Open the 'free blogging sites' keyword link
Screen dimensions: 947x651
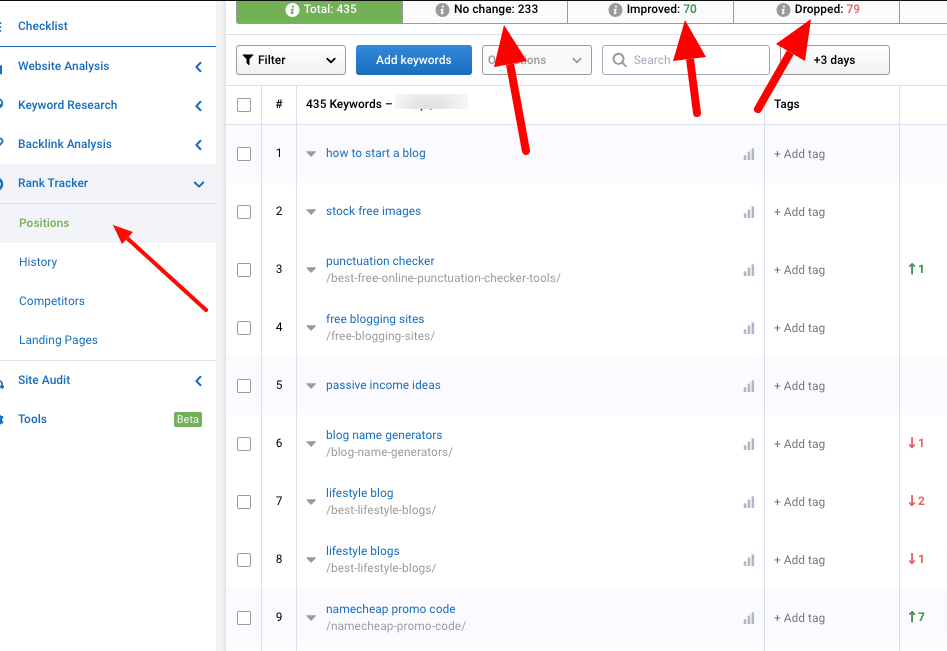[375, 319]
